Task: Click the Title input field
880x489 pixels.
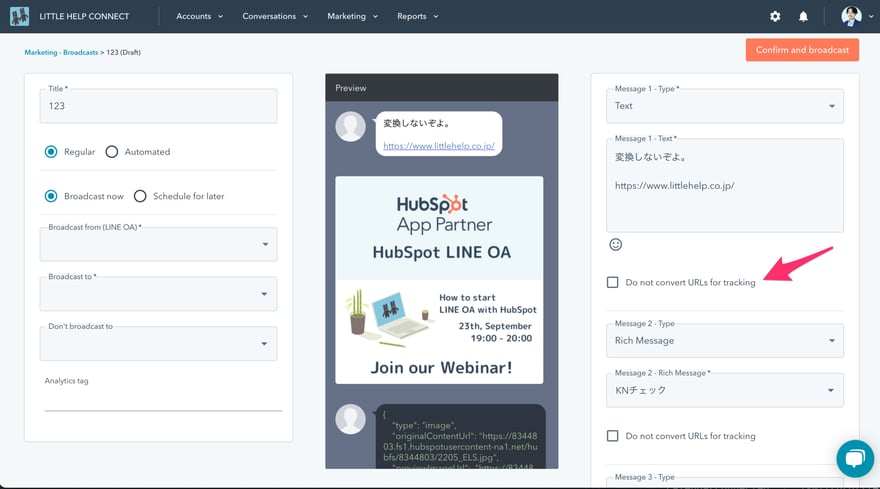Action: (160, 106)
